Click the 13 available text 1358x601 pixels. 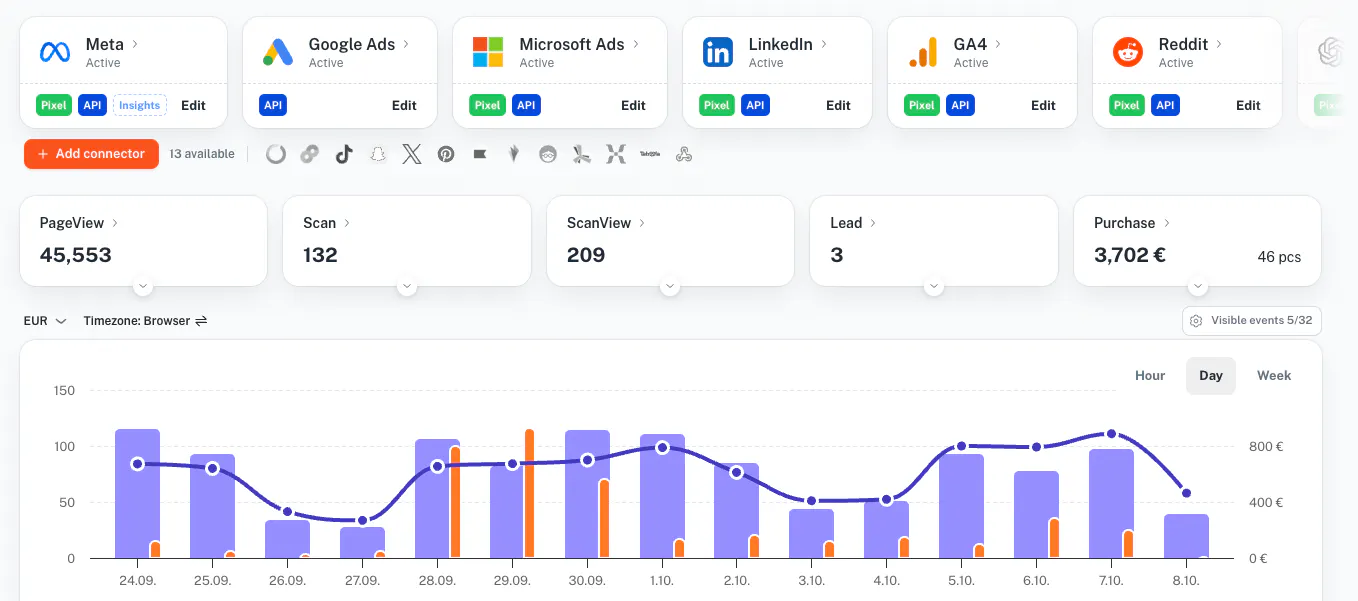coord(202,154)
